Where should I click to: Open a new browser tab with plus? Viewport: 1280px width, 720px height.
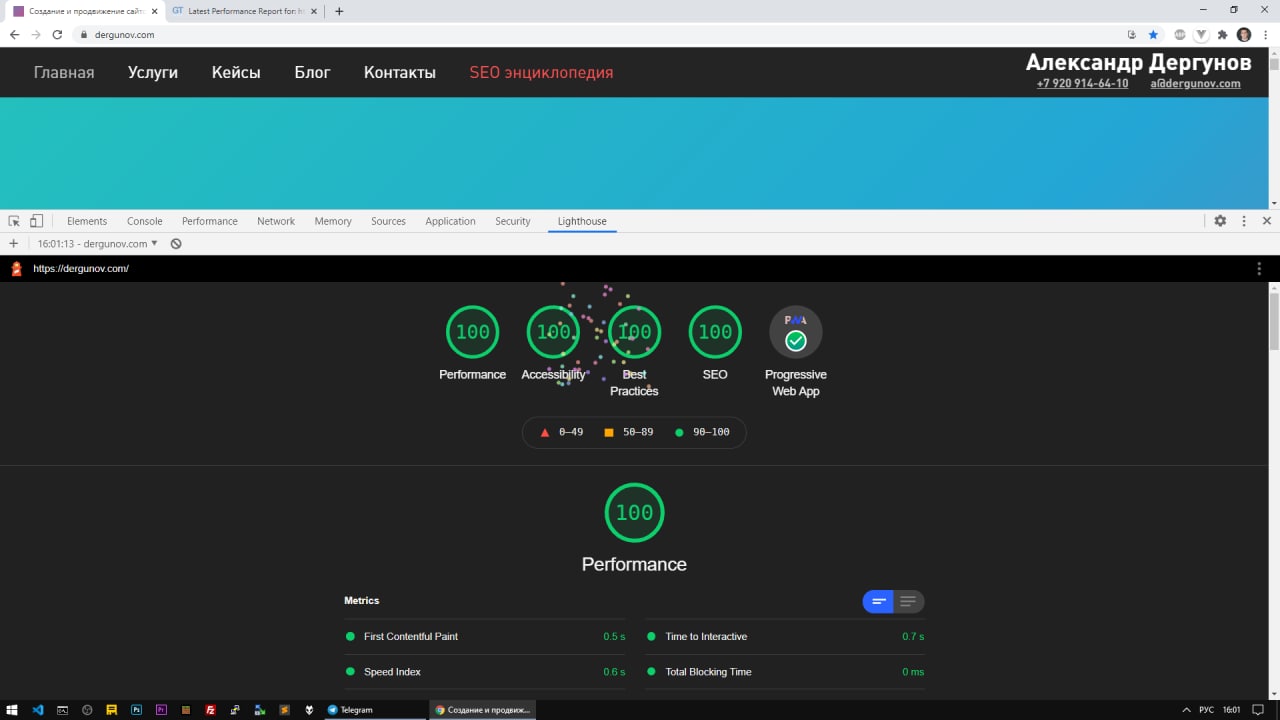tap(339, 11)
